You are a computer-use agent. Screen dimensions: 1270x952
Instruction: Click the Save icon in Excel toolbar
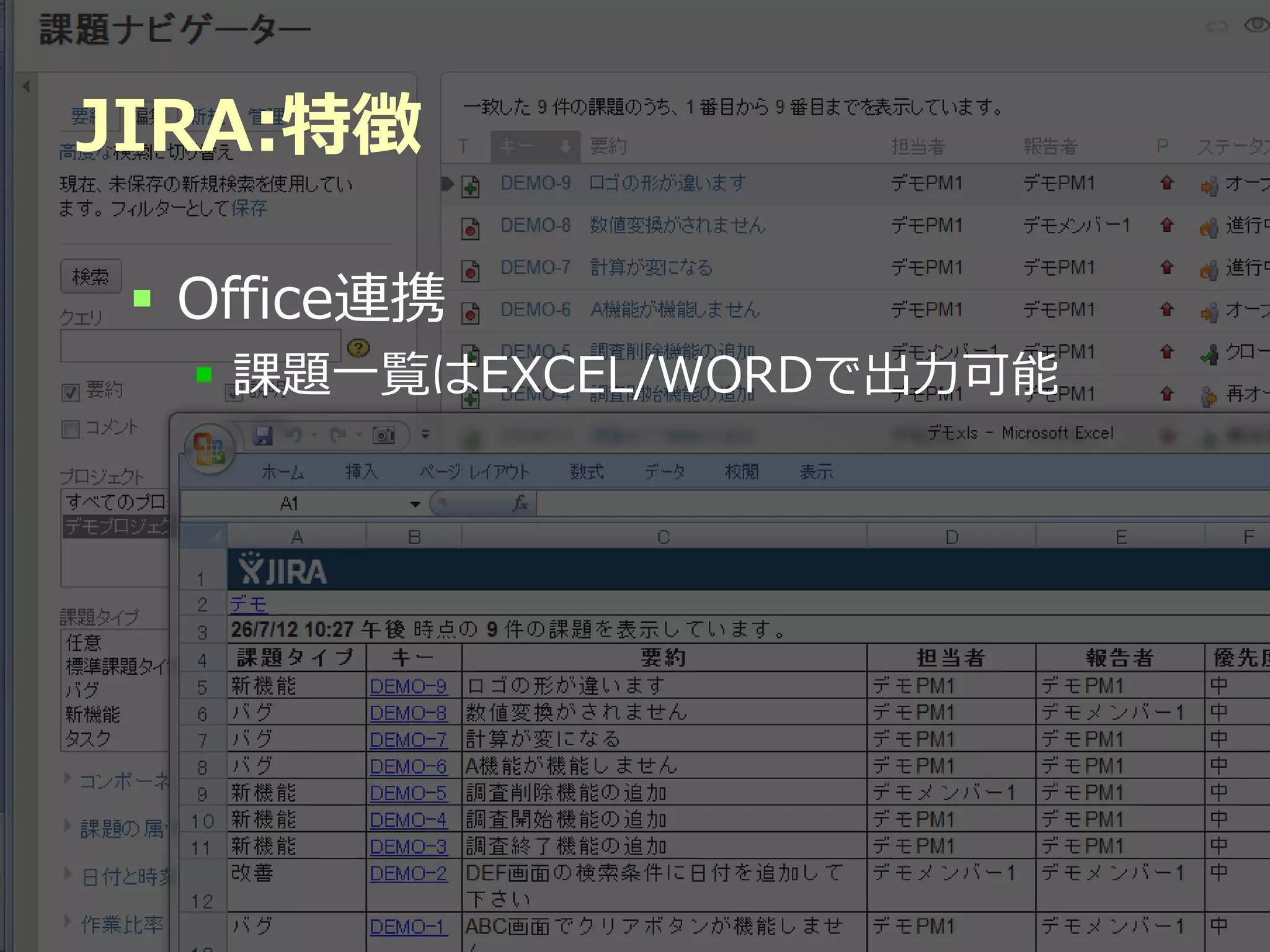263,436
